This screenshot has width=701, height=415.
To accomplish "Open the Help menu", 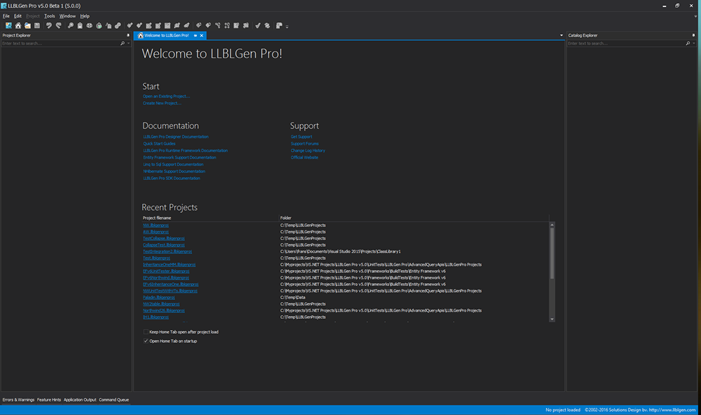I will pyautogui.click(x=84, y=16).
